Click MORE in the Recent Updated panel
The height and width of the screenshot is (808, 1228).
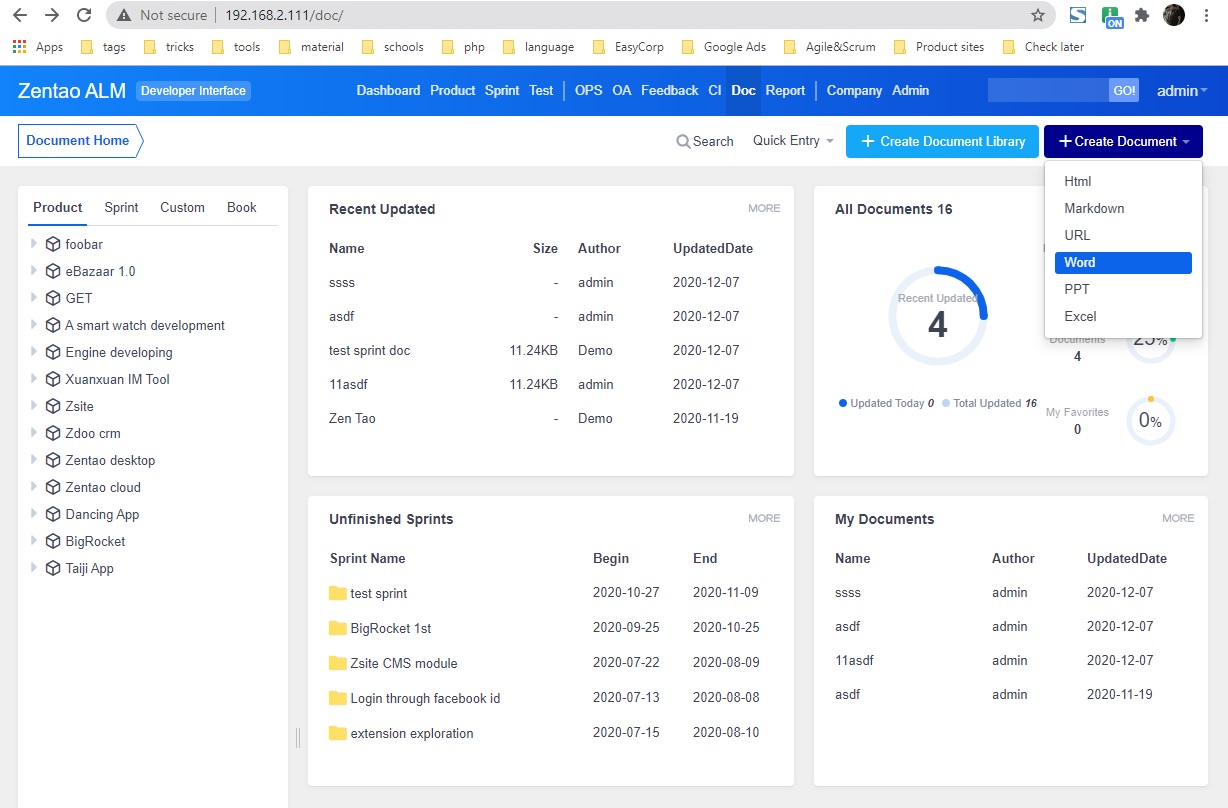pyautogui.click(x=764, y=208)
